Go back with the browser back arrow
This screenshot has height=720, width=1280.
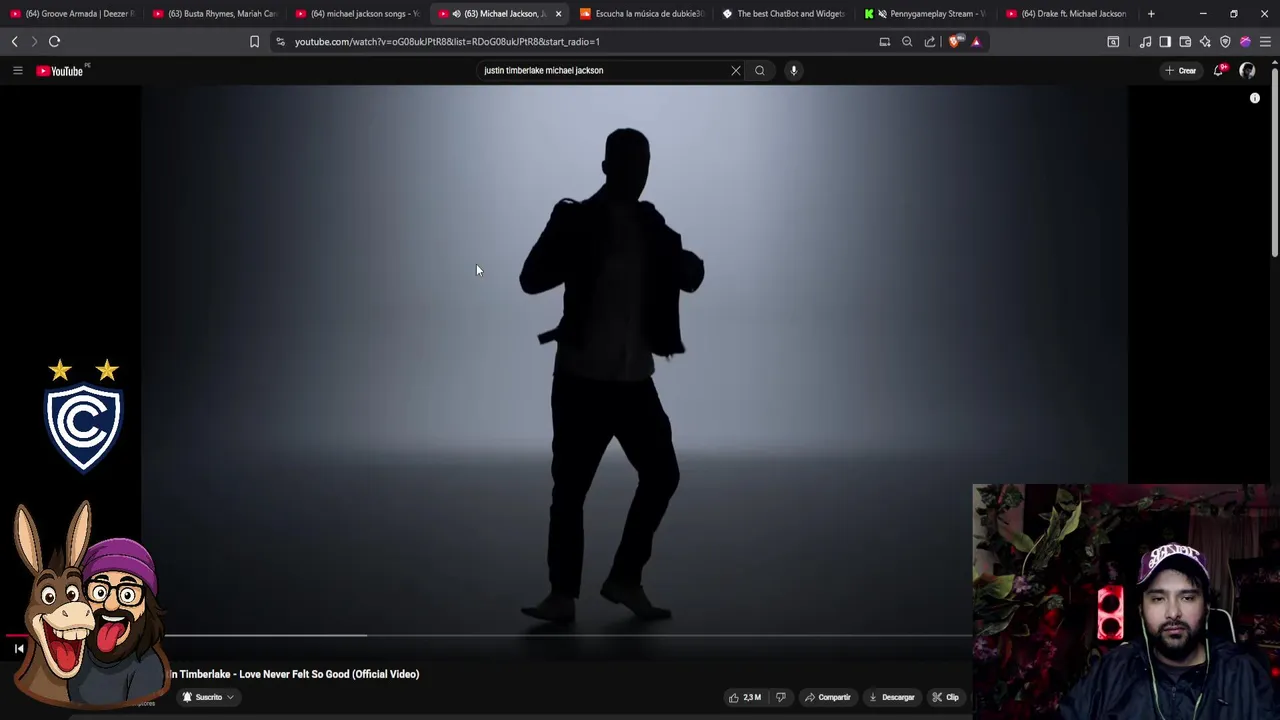point(14,41)
